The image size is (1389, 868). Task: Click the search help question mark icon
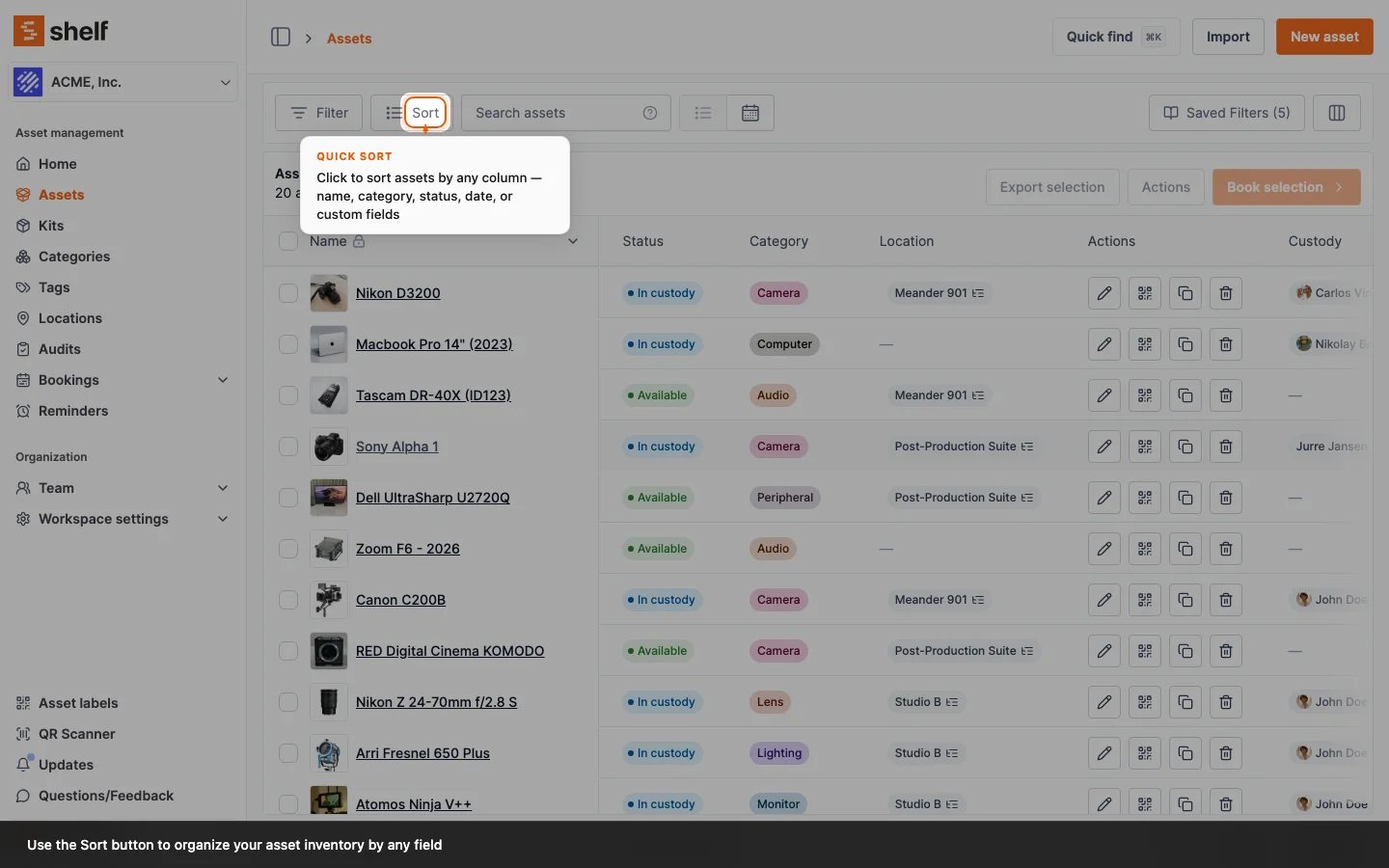coord(650,113)
